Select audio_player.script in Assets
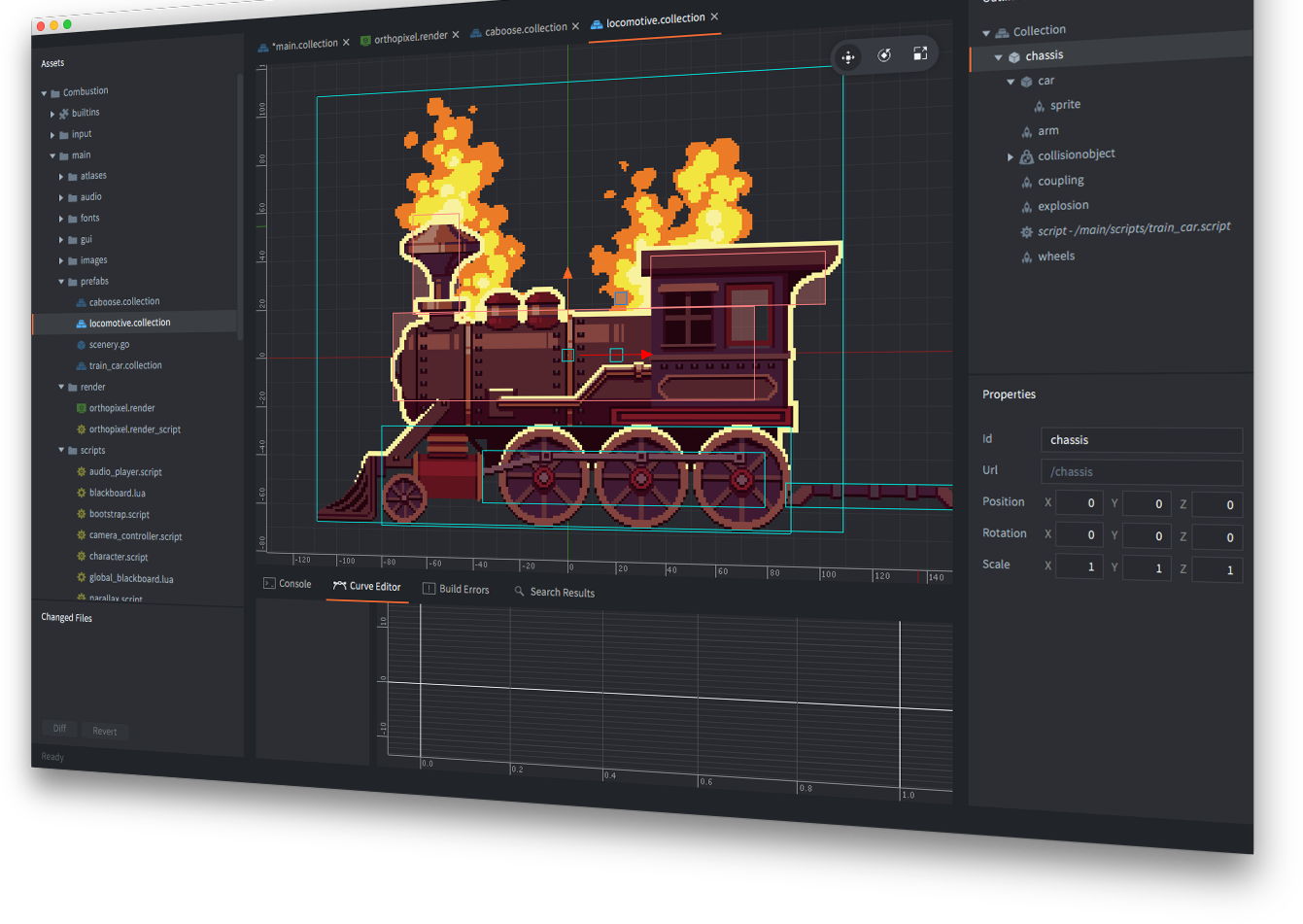Image resolution: width=1303 pixels, height=924 pixels. 125,472
